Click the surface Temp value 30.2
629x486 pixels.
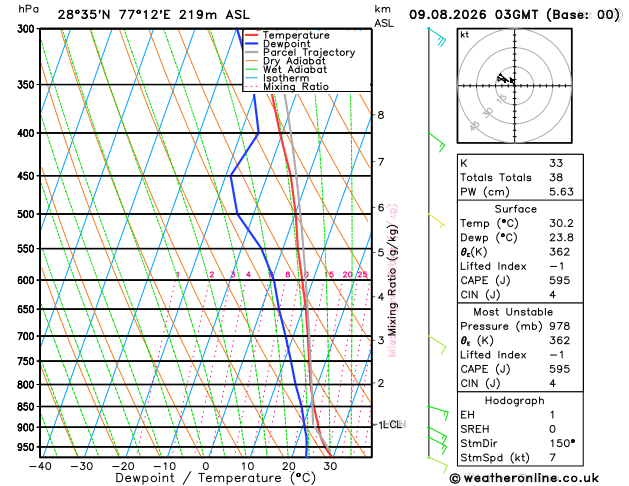pyautogui.click(x=561, y=223)
